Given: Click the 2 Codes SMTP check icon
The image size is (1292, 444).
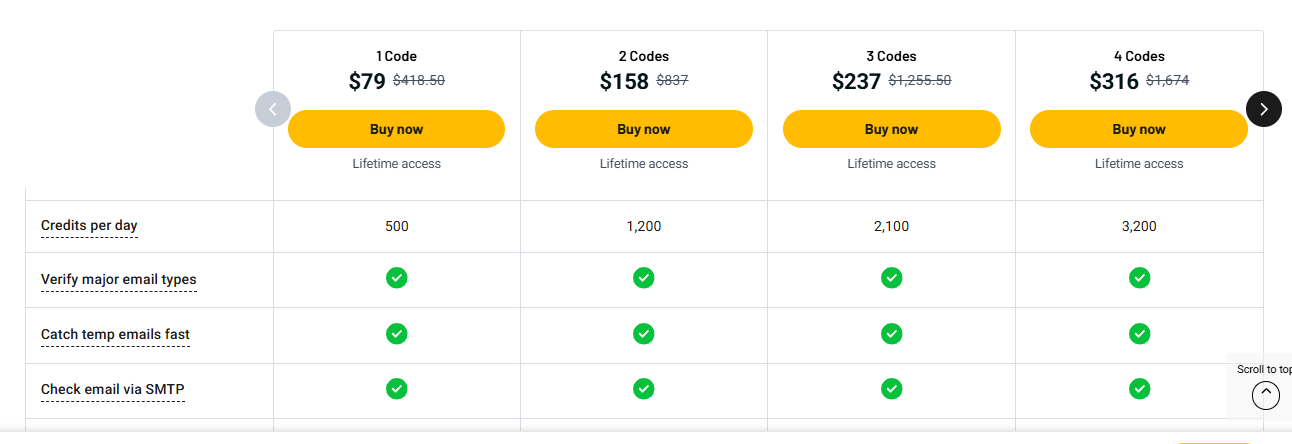Looking at the screenshot, I should pyautogui.click(x=644, y=388).
